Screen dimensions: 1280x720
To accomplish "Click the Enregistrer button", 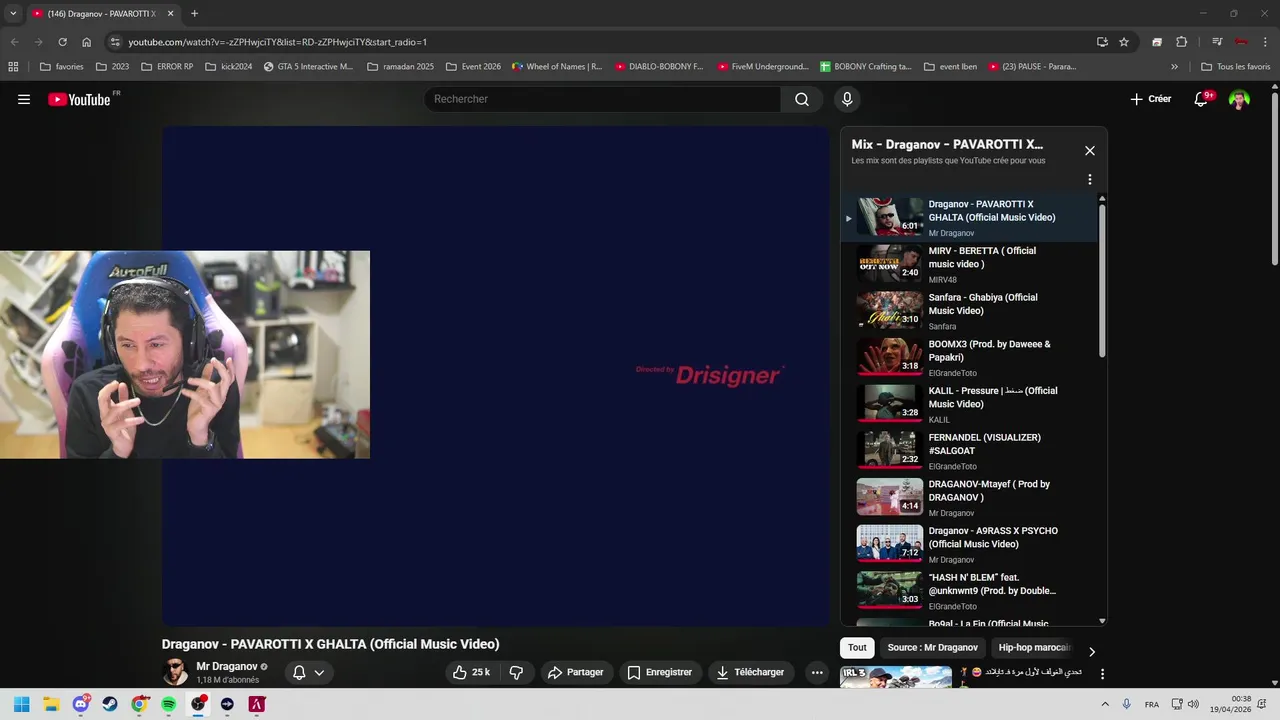I will tap(660, 672).
